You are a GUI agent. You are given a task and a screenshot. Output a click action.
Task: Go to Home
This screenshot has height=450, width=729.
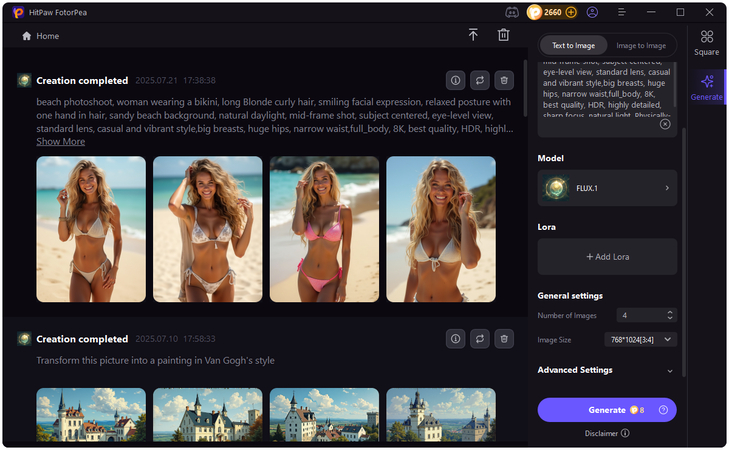click(40, 36)
